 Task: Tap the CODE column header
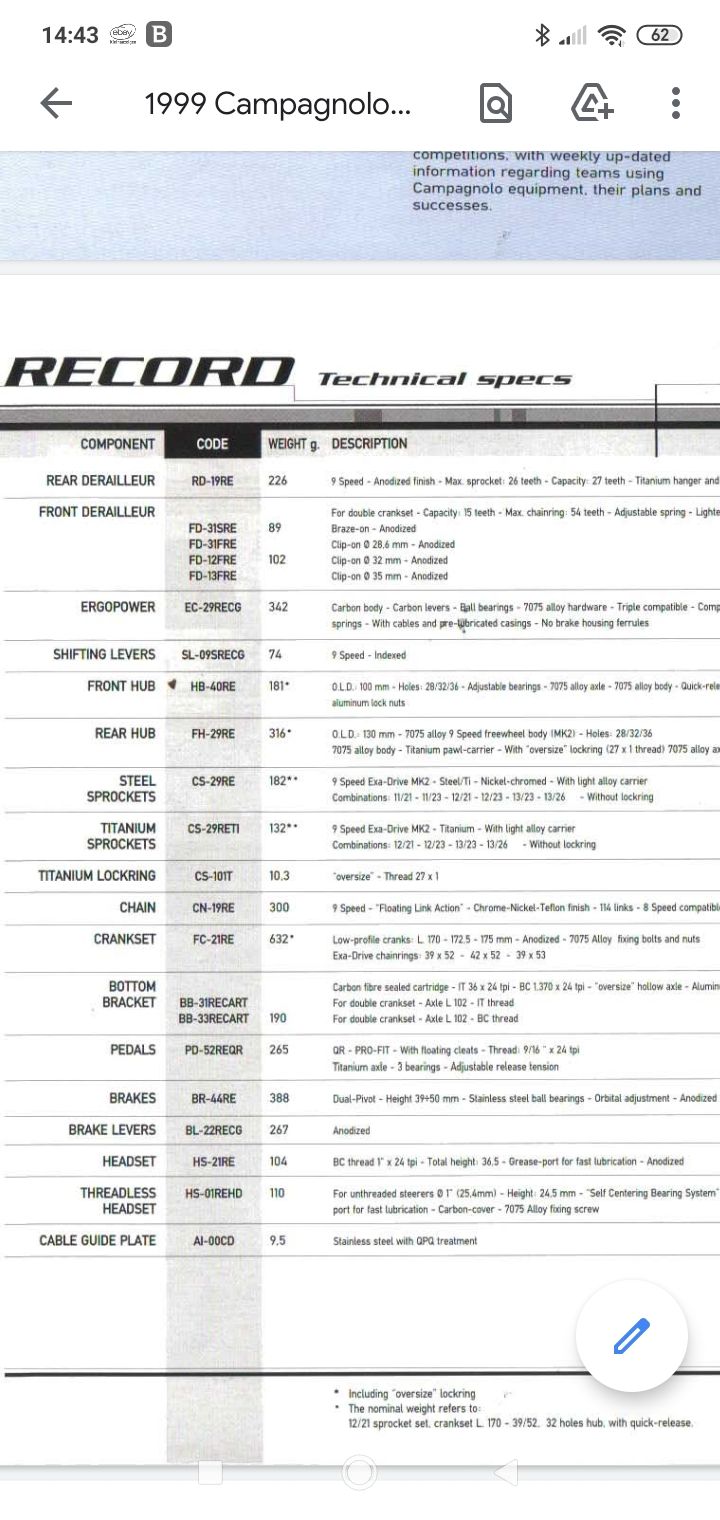213,444
